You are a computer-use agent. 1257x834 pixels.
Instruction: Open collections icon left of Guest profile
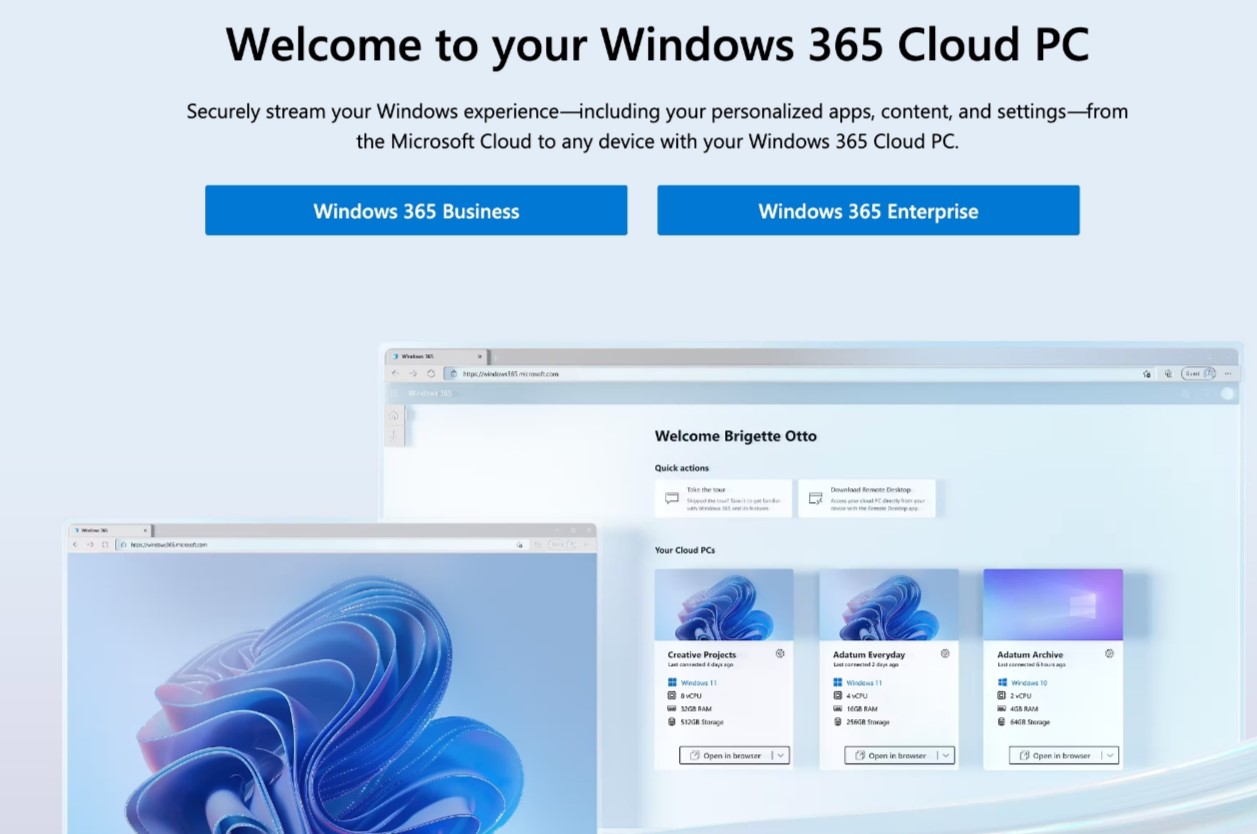(1167, 373)
